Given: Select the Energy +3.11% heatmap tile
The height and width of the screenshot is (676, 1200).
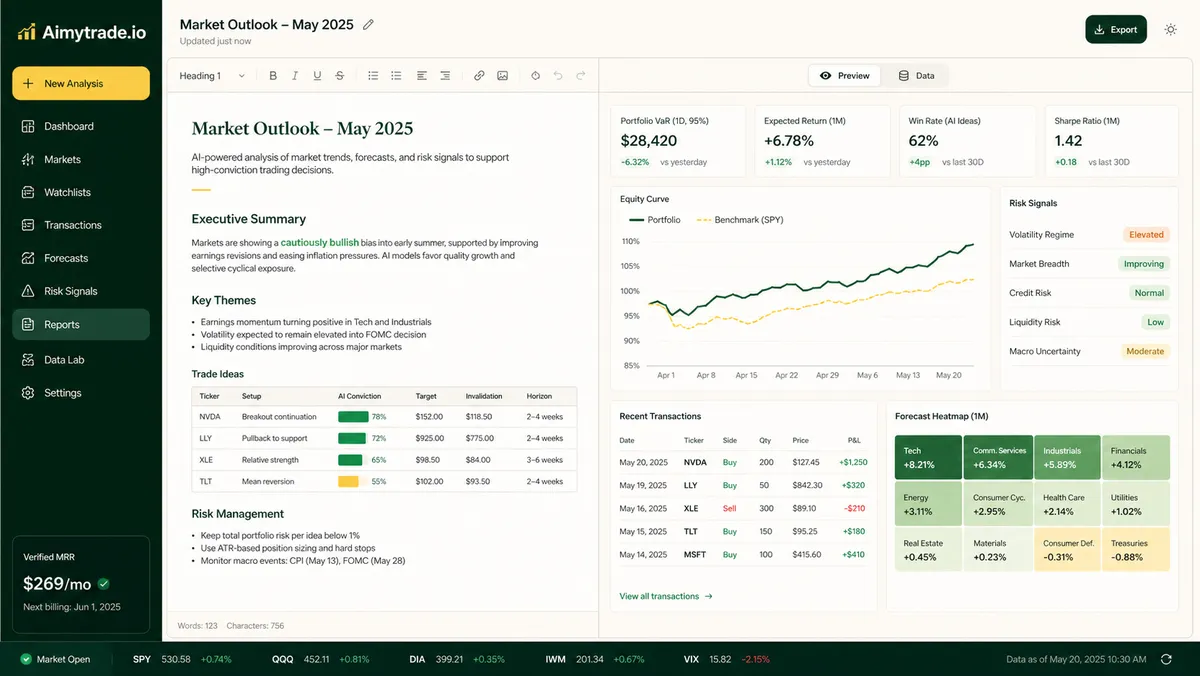Looking at the screenshot, I should 928,504.
